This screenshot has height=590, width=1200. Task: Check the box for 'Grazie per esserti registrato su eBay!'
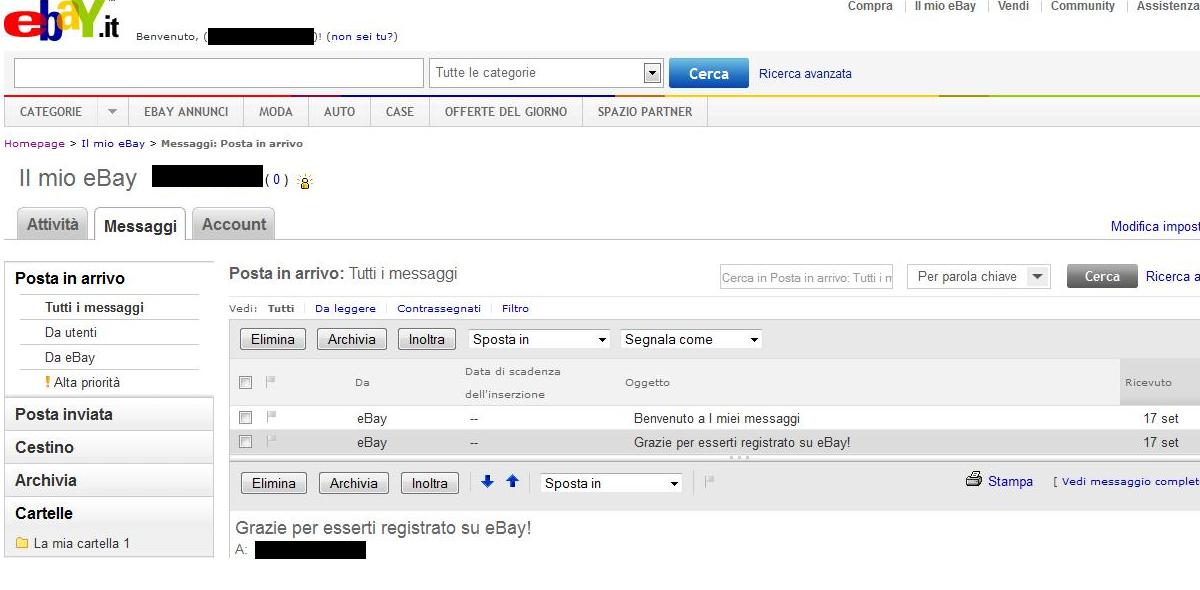click(x=245, y=442)
